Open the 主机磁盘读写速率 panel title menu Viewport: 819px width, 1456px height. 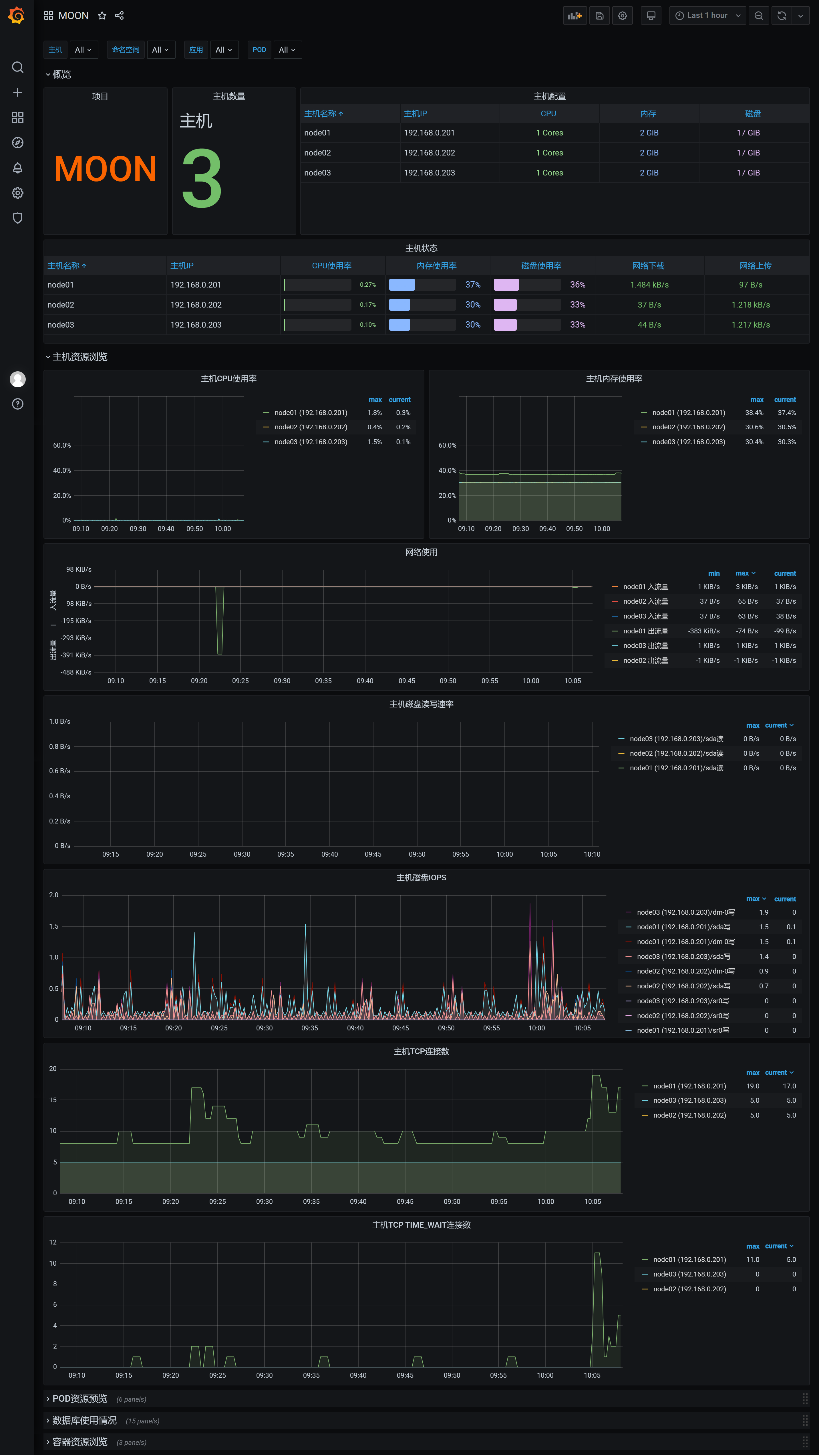coord(422,704)
